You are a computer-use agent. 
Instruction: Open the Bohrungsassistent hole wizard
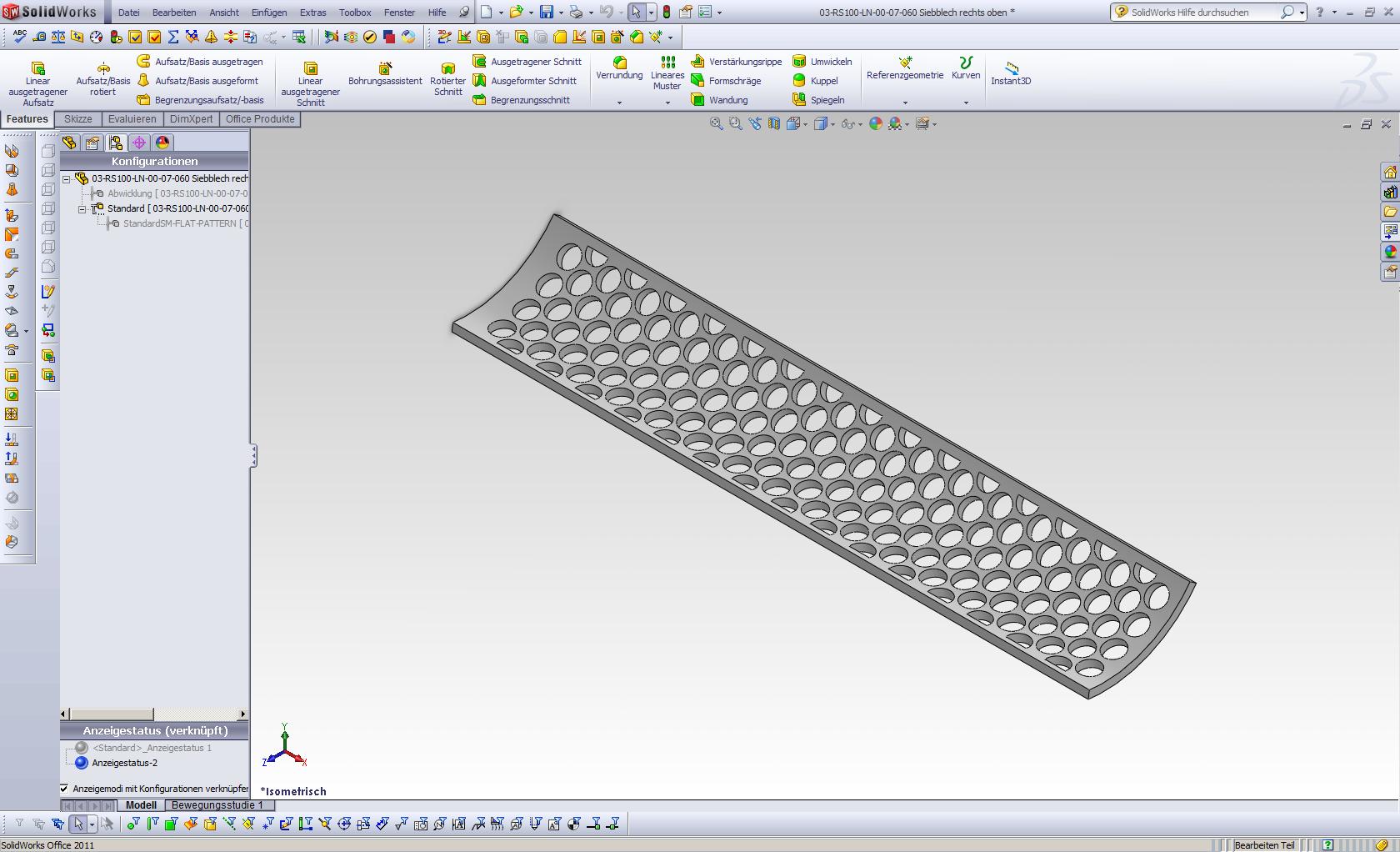click(385, 74)
